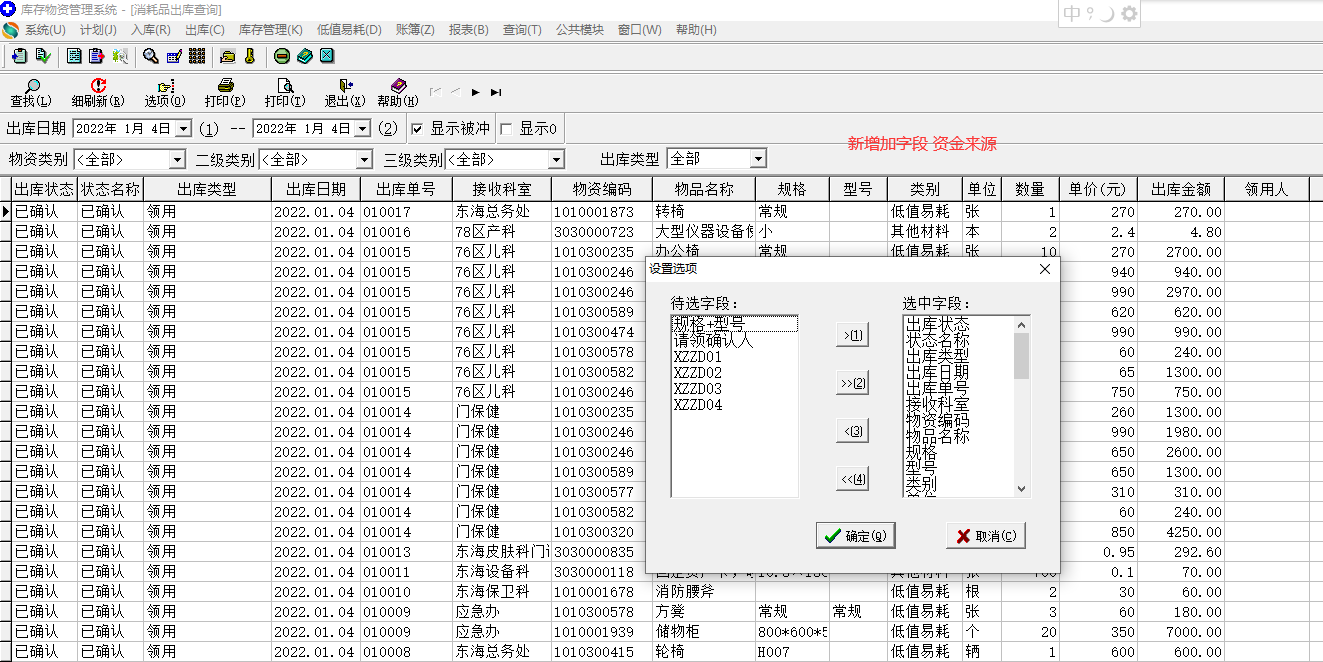Click the teal list document toolbar icon
This screenshot has width=1323, height=662.
click(74, 56)
